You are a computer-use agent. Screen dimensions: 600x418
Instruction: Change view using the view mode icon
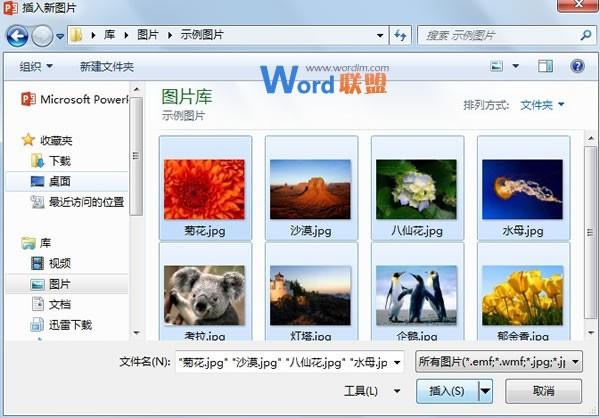pos(497,67)
